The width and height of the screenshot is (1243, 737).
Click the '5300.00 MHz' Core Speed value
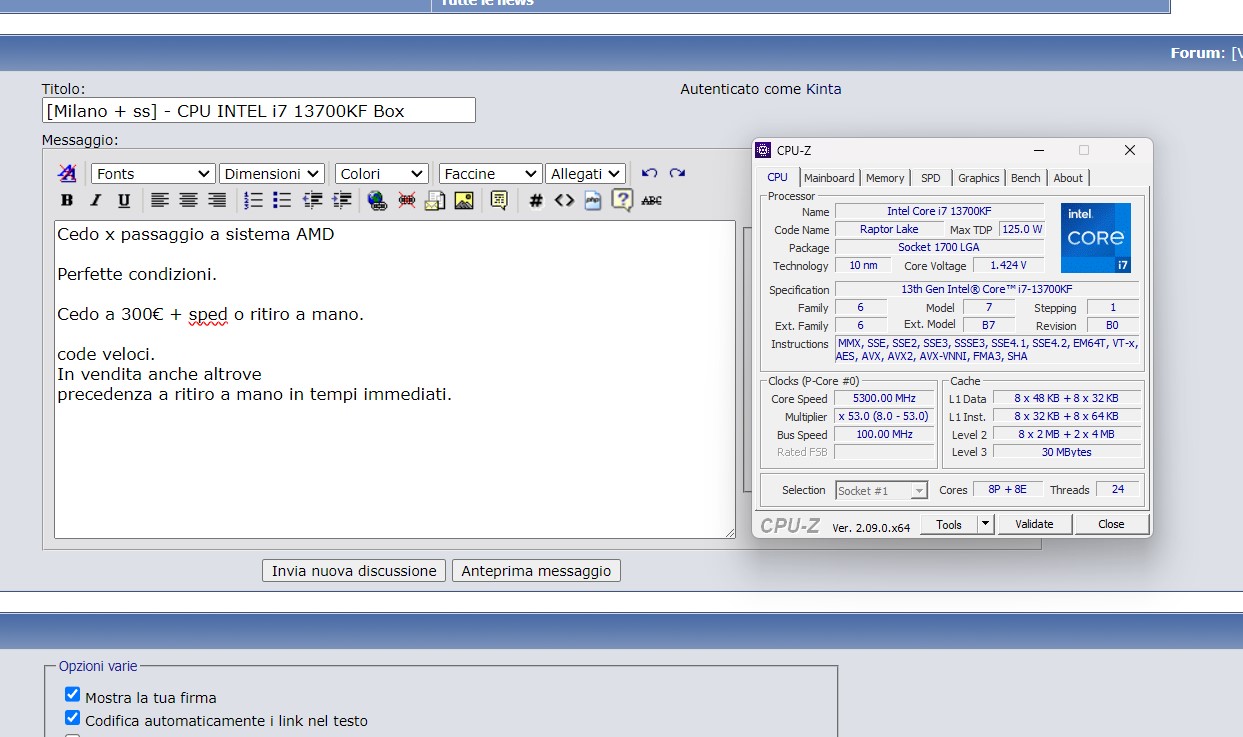point(885,398)
